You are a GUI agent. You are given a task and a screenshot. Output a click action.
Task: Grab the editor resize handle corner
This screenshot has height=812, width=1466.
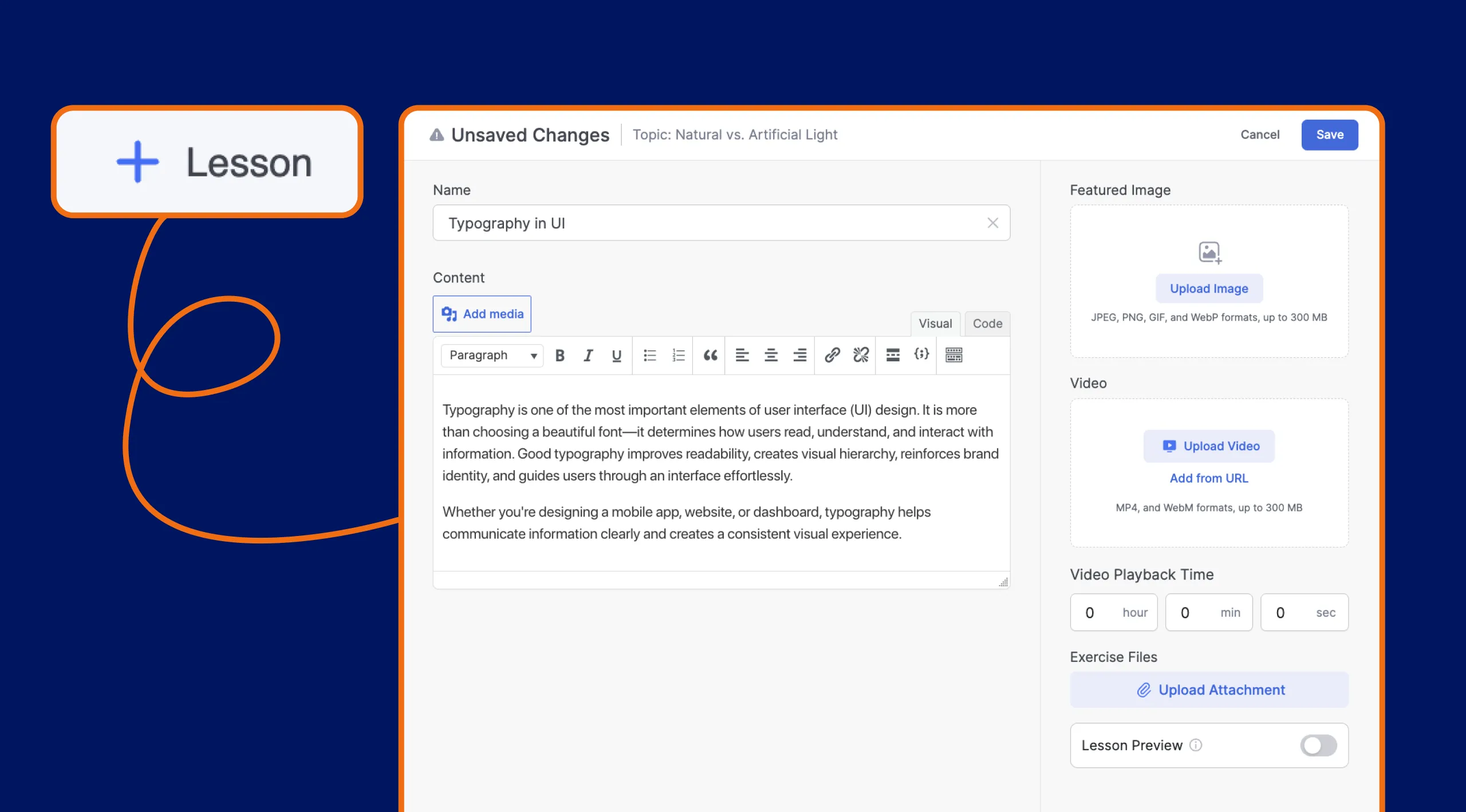(x=1003, y=582)
